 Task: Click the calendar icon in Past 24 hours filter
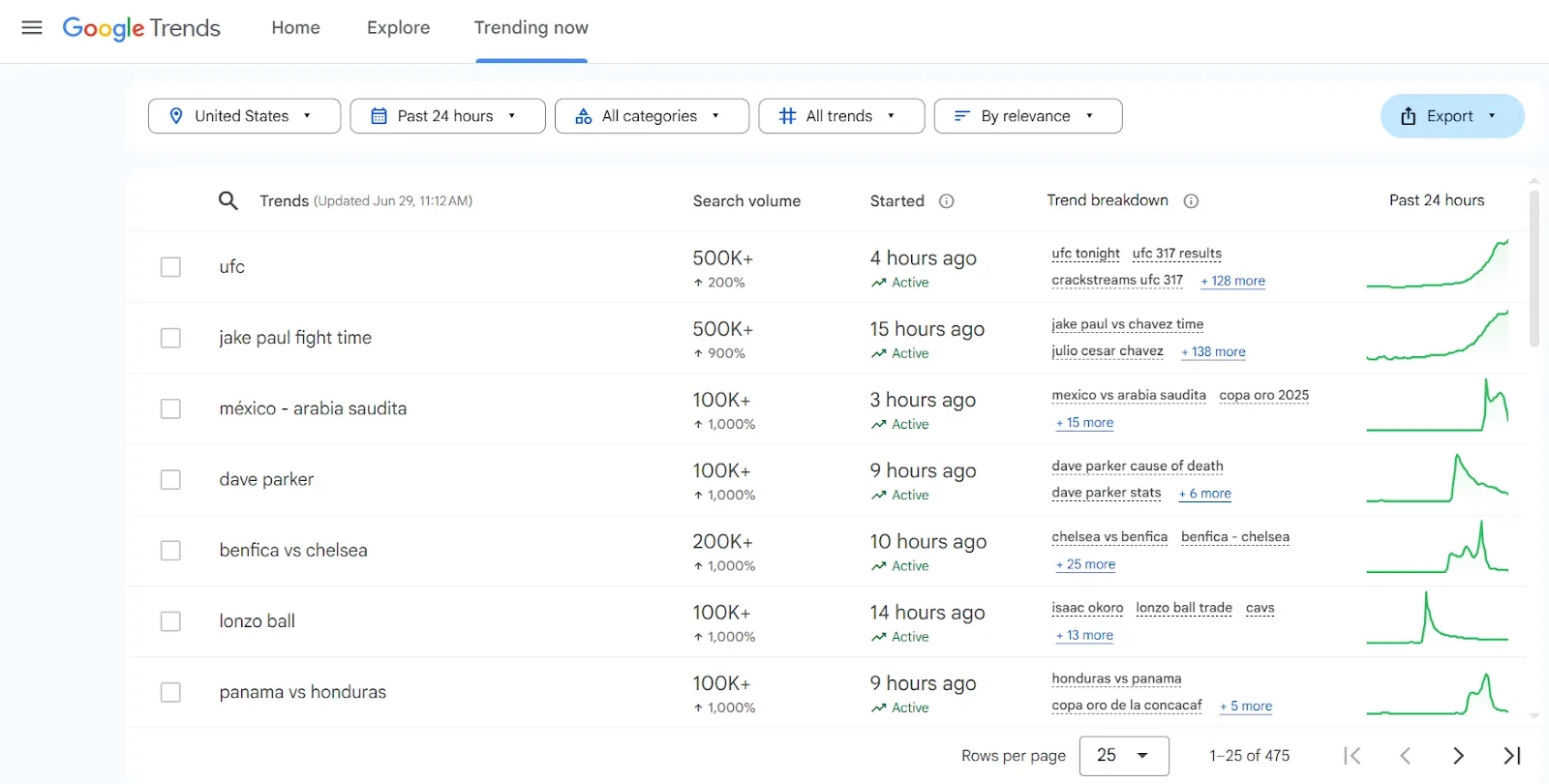coord(380,116)
